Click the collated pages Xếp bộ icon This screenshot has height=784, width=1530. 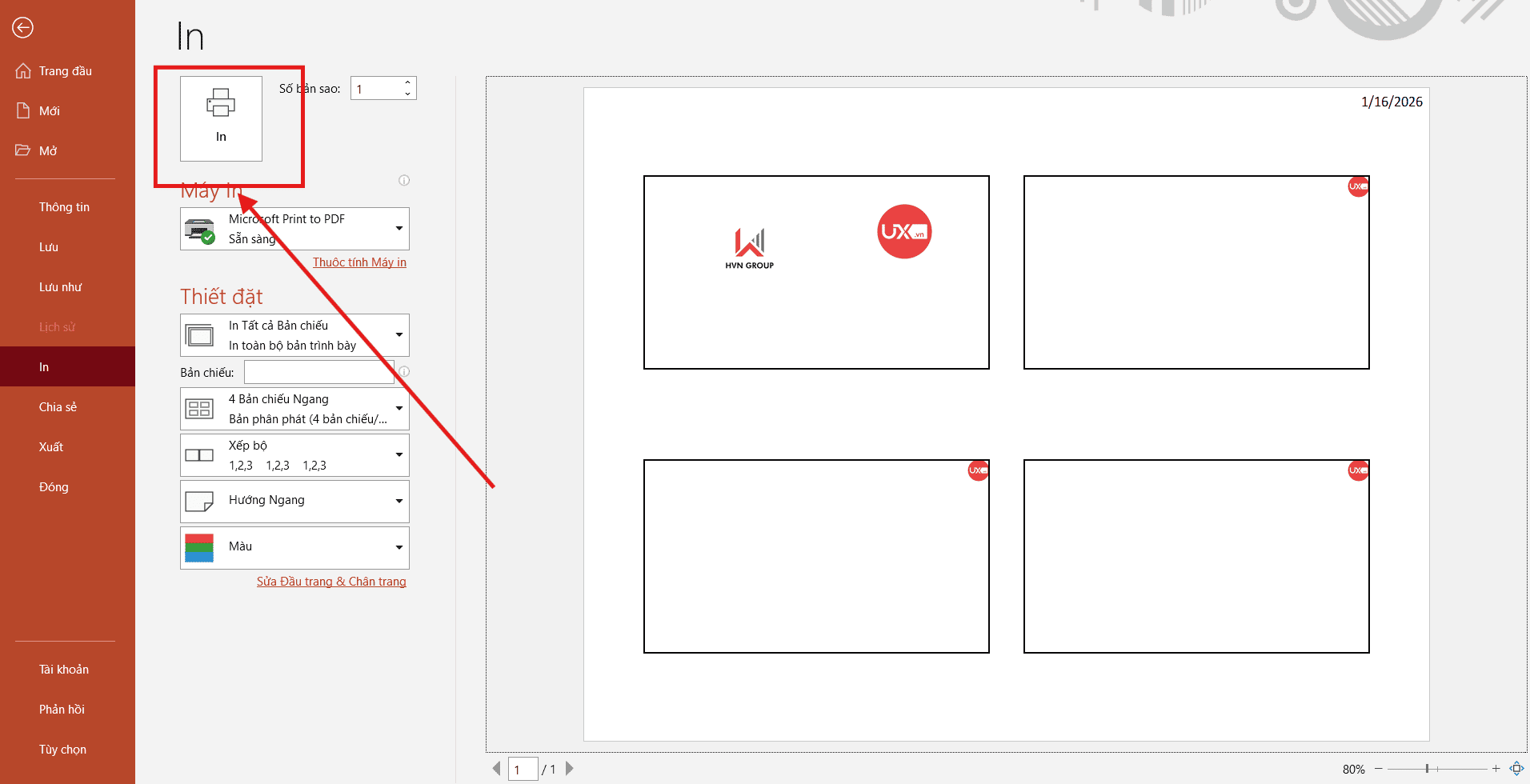[199, 454]
